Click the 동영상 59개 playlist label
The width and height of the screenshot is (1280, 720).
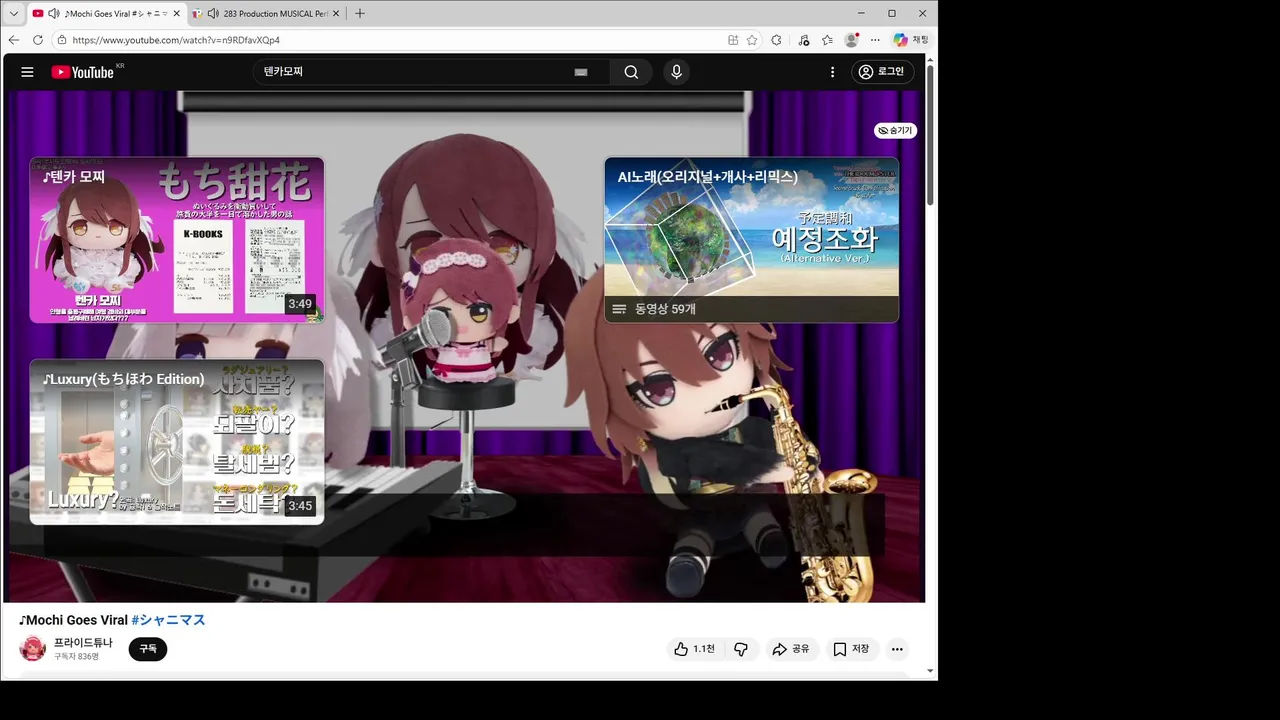[665, 309]
